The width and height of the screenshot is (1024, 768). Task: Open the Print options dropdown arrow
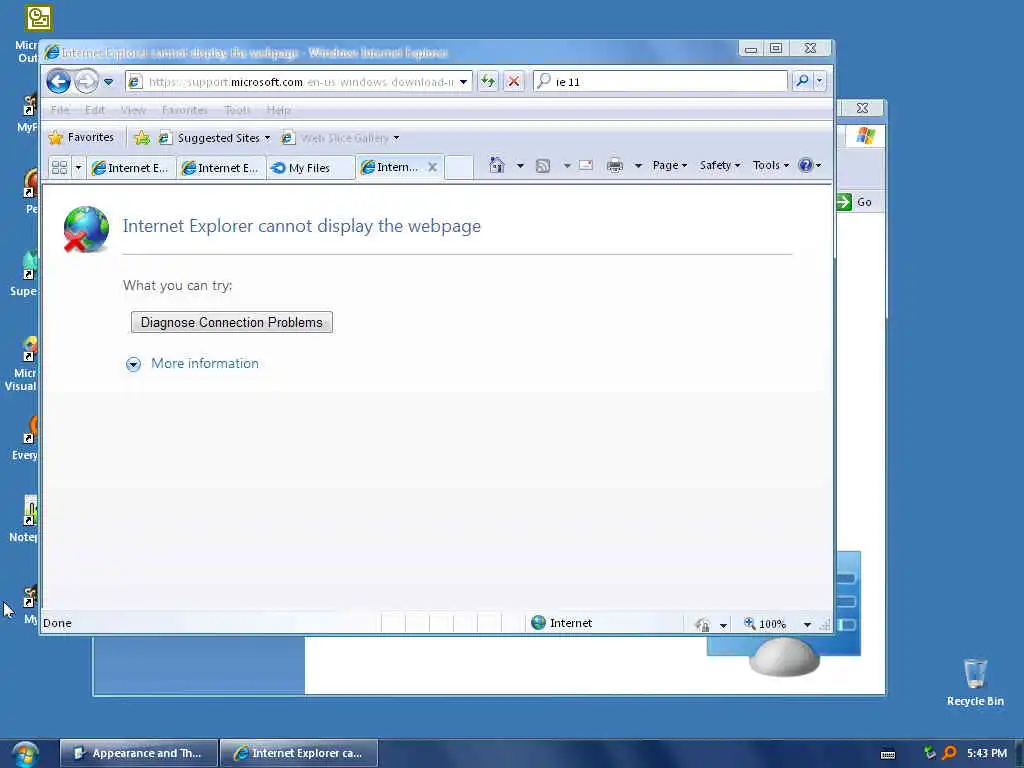click(638, 166)
